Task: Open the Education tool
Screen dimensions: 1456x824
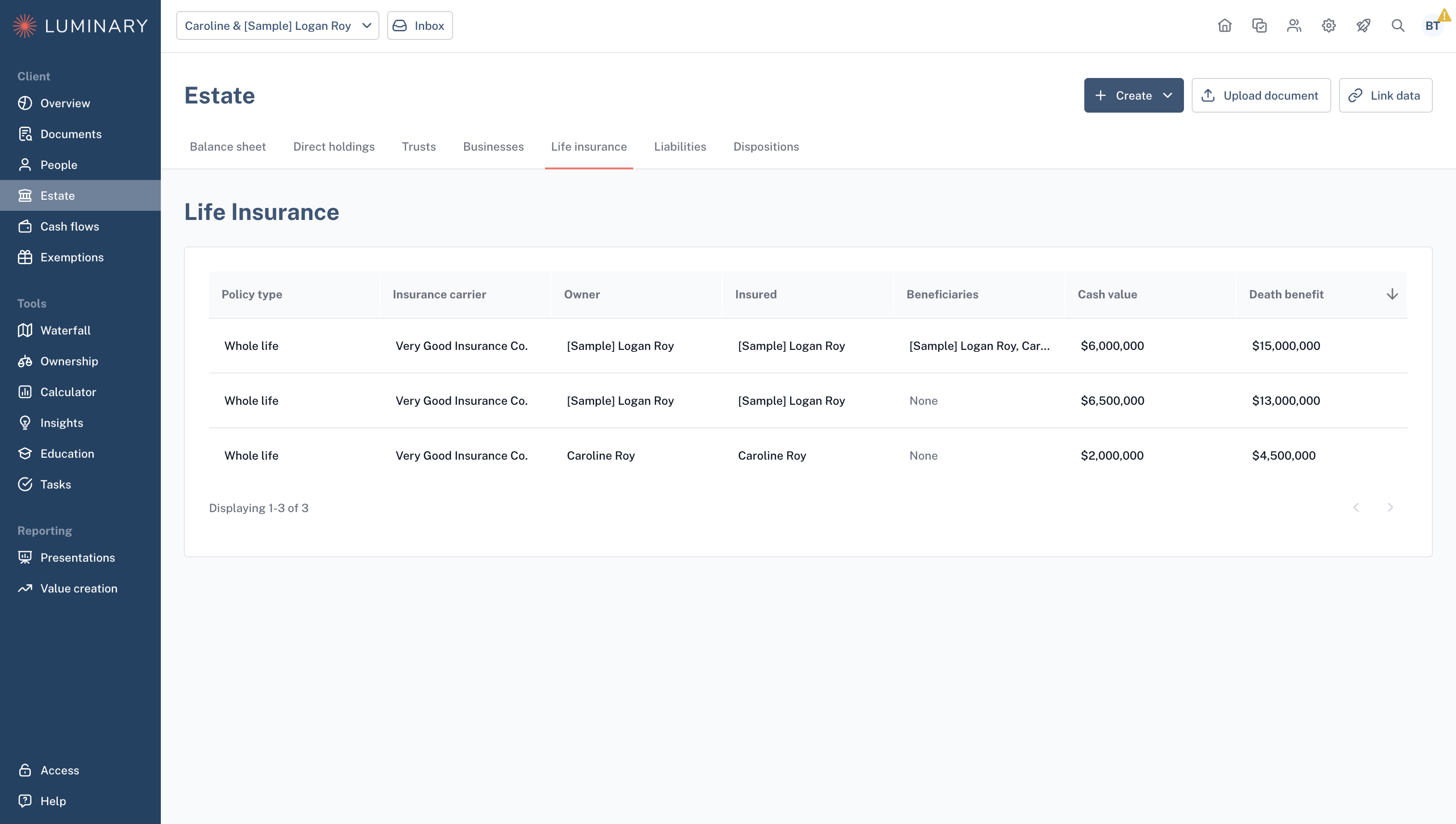Action: click(80, 453)
